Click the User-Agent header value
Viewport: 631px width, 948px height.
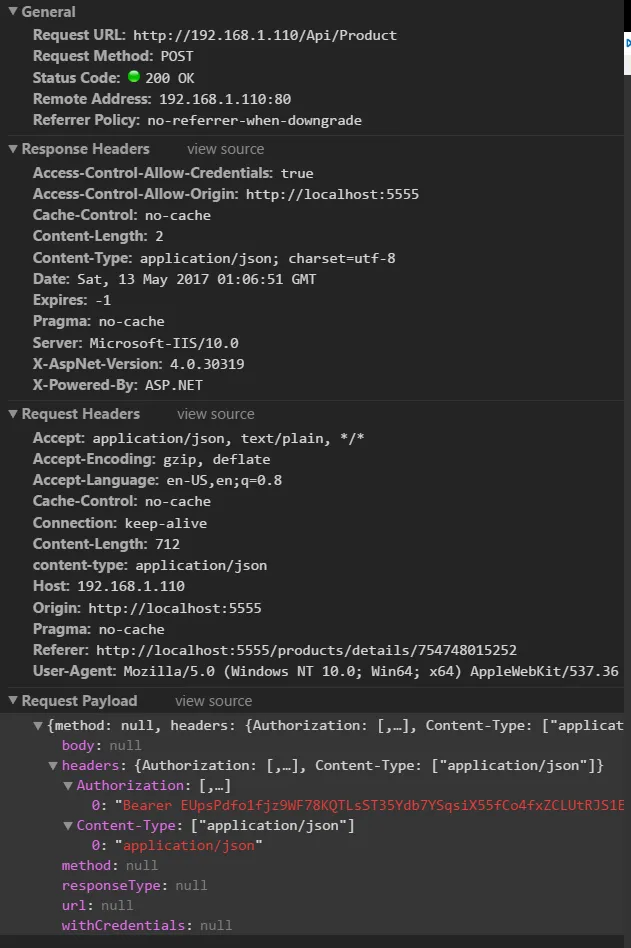[x=370, y=671]
